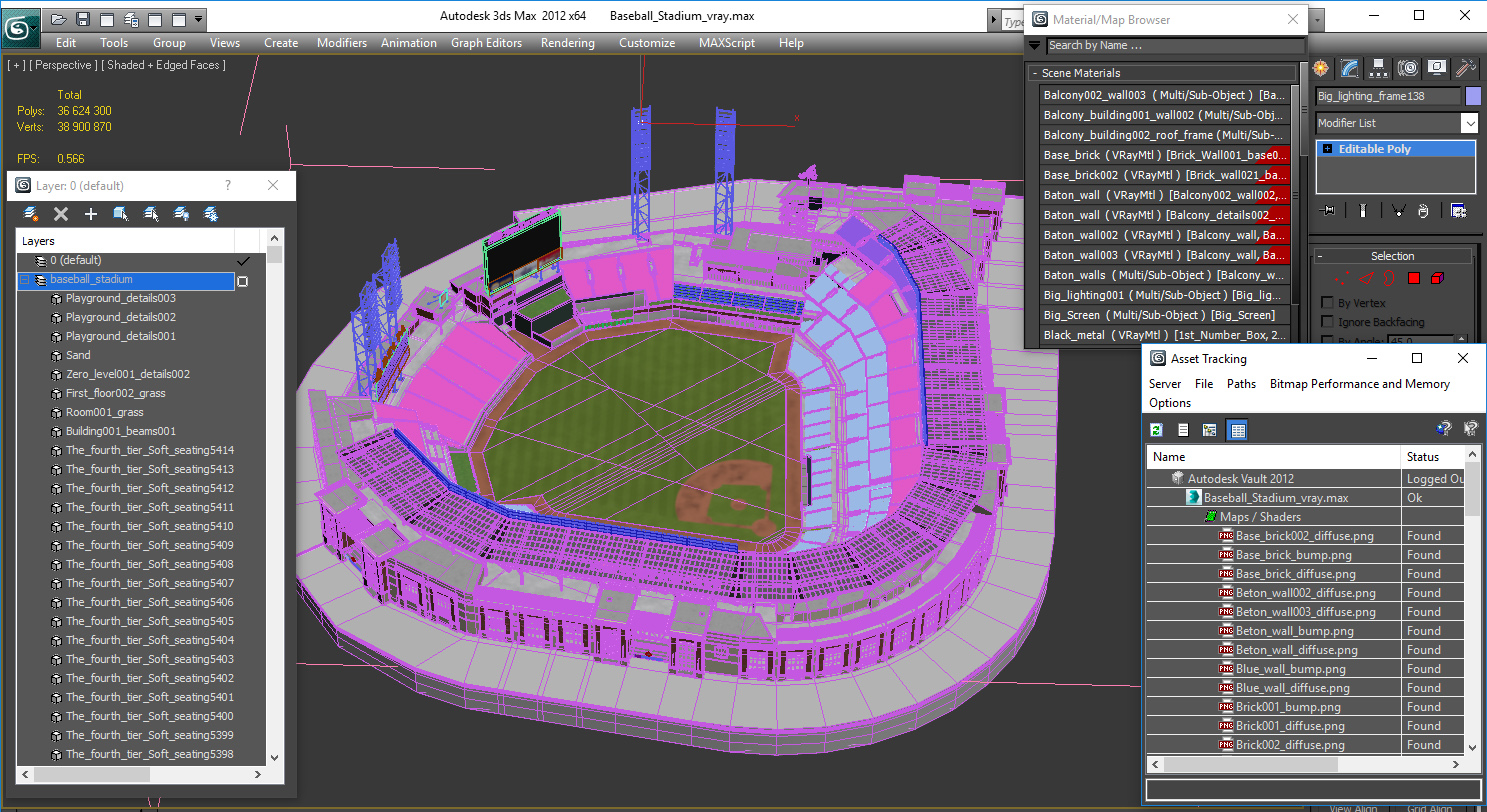
Task: Click Tree View icon in Asset Tracking
Action: 1210,430
